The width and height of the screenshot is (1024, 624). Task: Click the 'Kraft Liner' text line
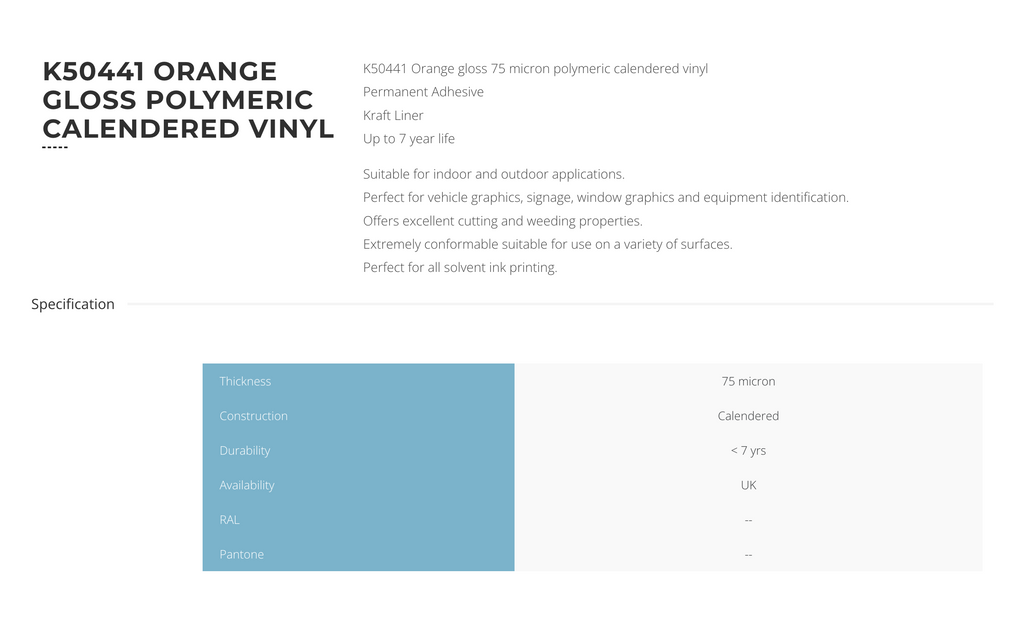click(393, 115)
